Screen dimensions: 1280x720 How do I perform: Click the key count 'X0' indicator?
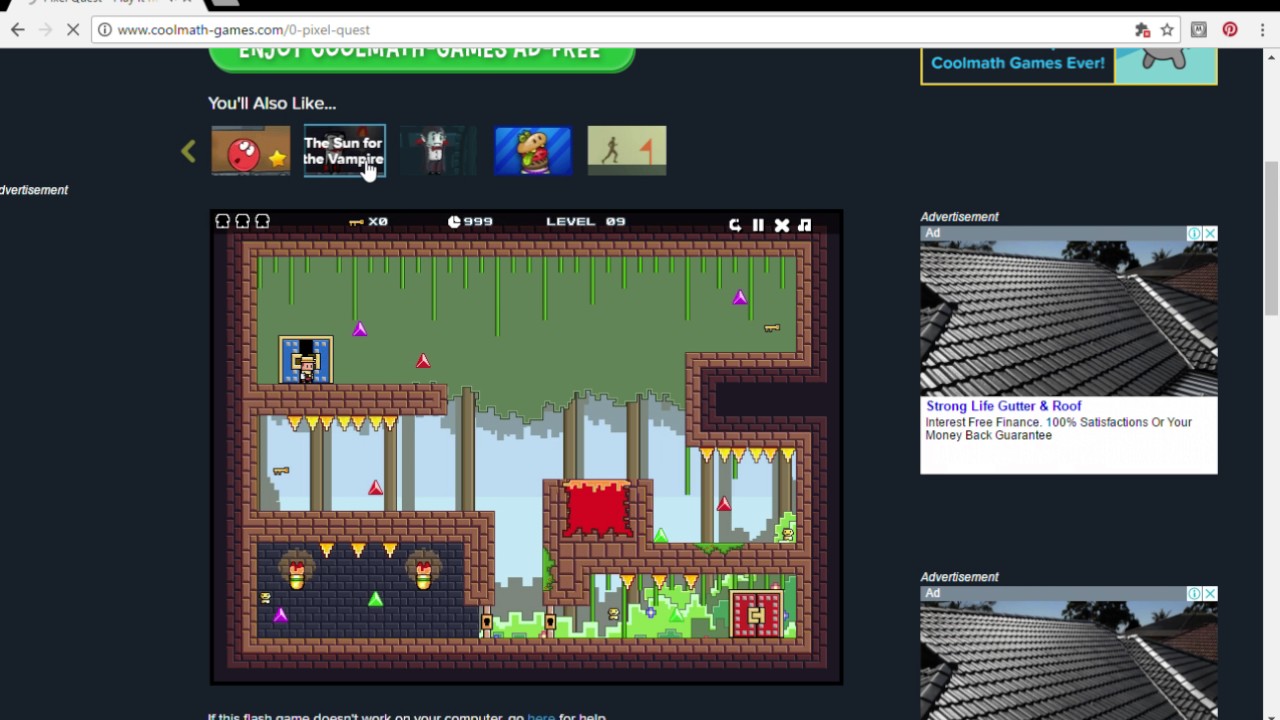368,222
